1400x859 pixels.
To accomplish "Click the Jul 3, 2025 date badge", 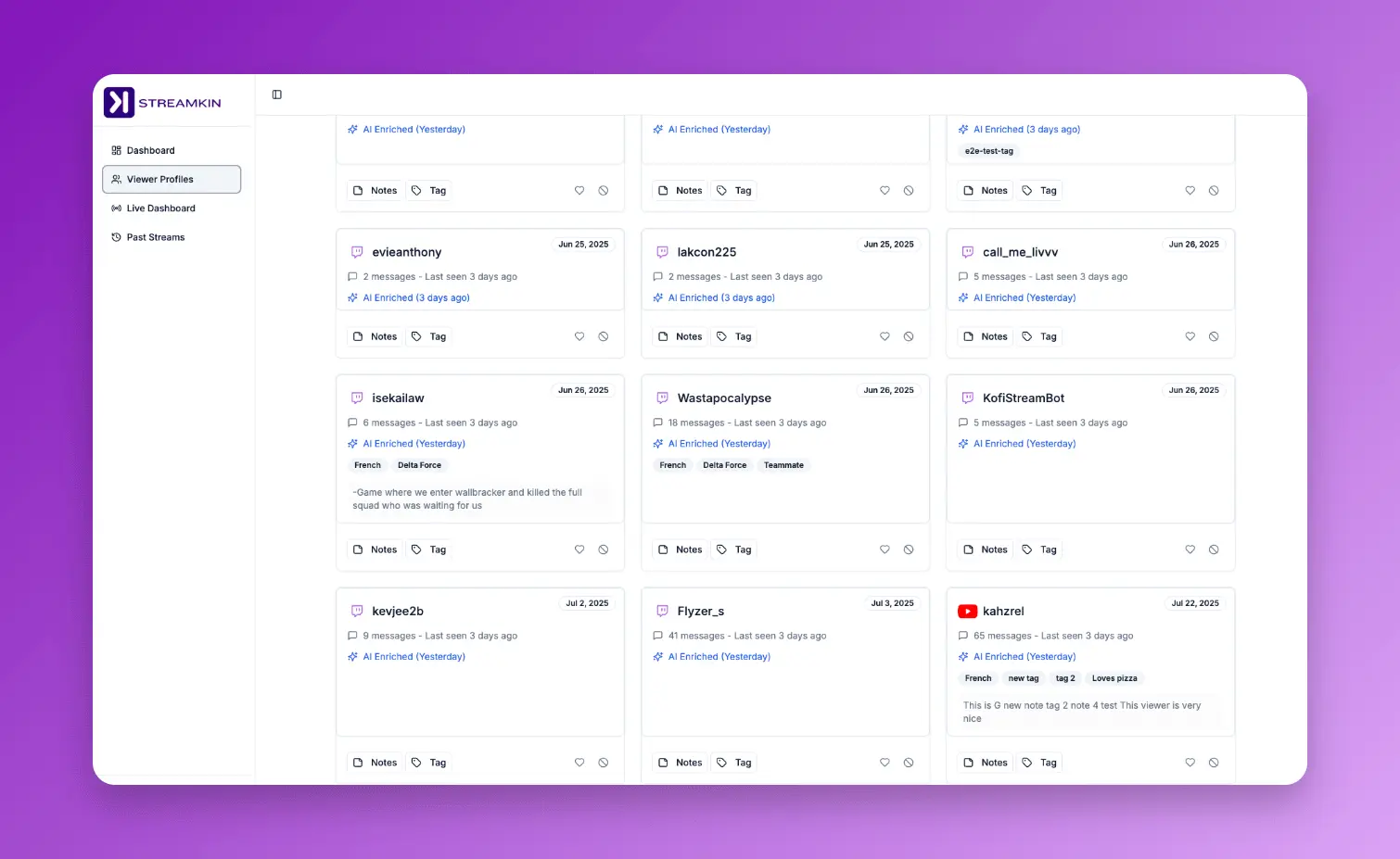I will pyautogui.click(x=892, y=603).
